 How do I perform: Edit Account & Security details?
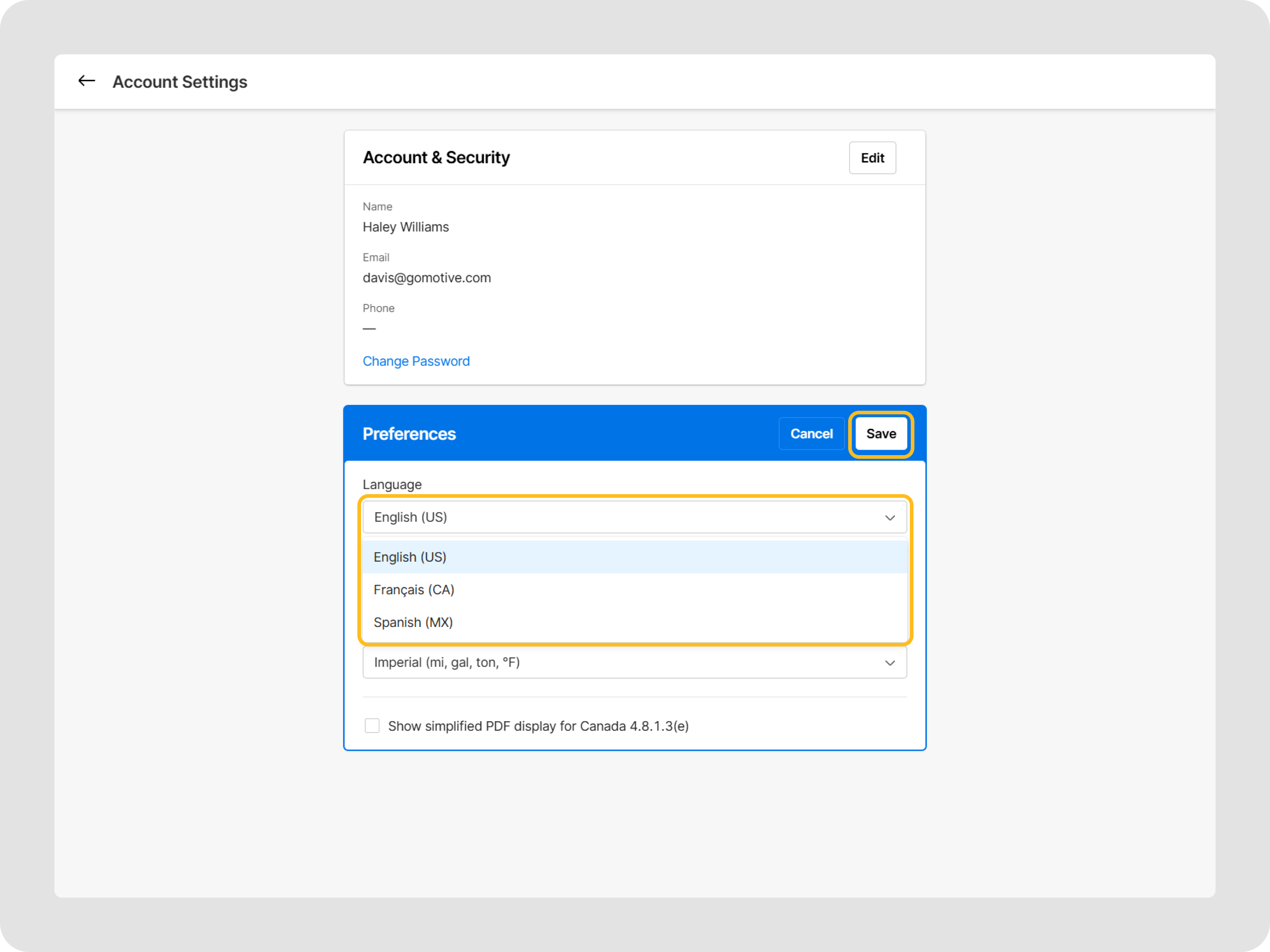pos(872,158)
